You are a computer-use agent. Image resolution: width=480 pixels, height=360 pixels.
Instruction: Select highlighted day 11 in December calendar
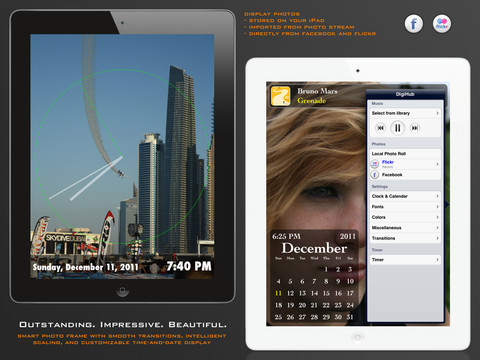pyautogui.click(x=278, y=293)
